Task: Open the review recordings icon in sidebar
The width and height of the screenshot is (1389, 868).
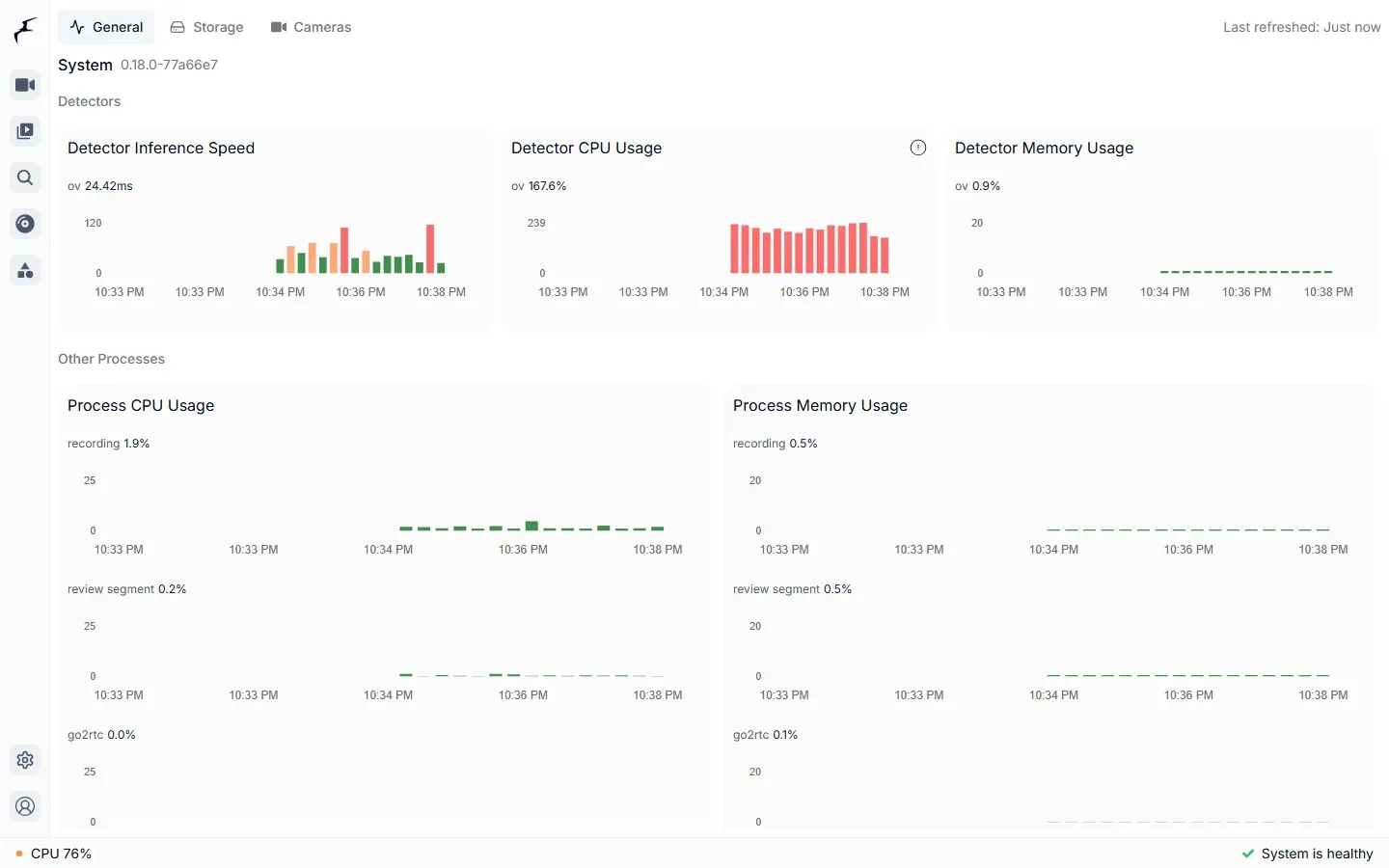Action: tap(25, 131)
